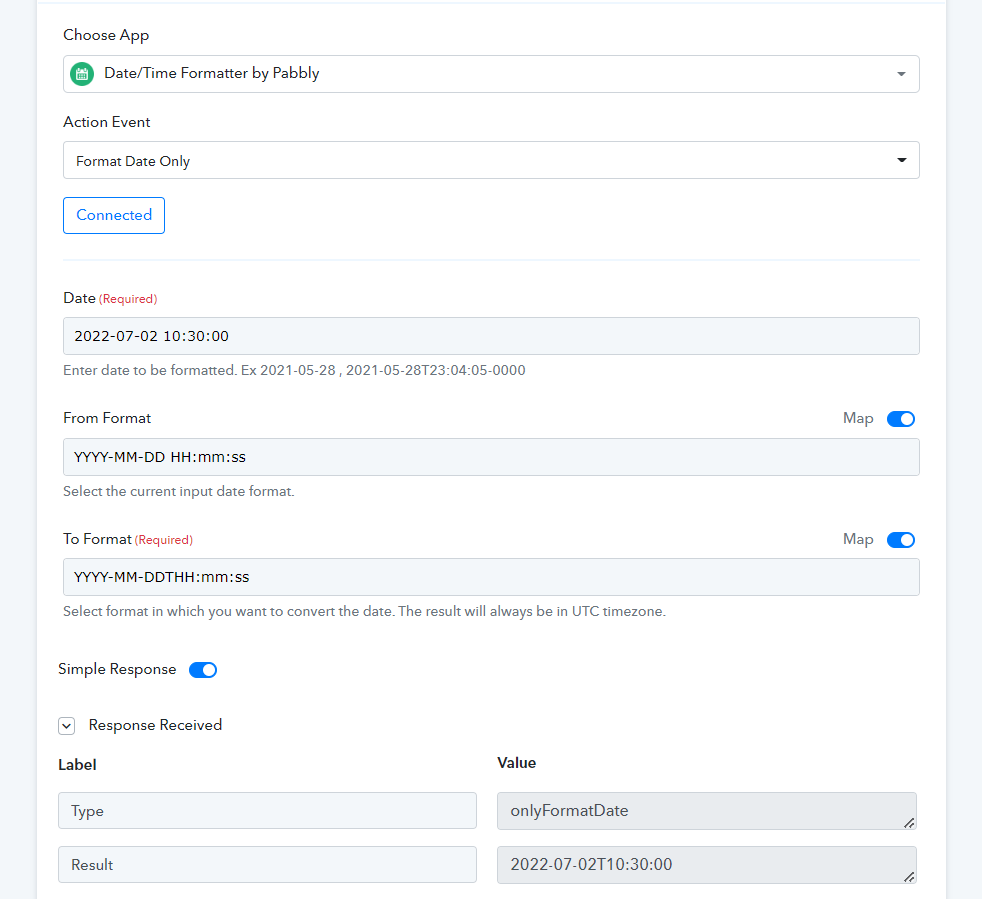Open the Choose App dropdown
The image size is (982, 899).
pyautogui.click(x=491, y=74)
